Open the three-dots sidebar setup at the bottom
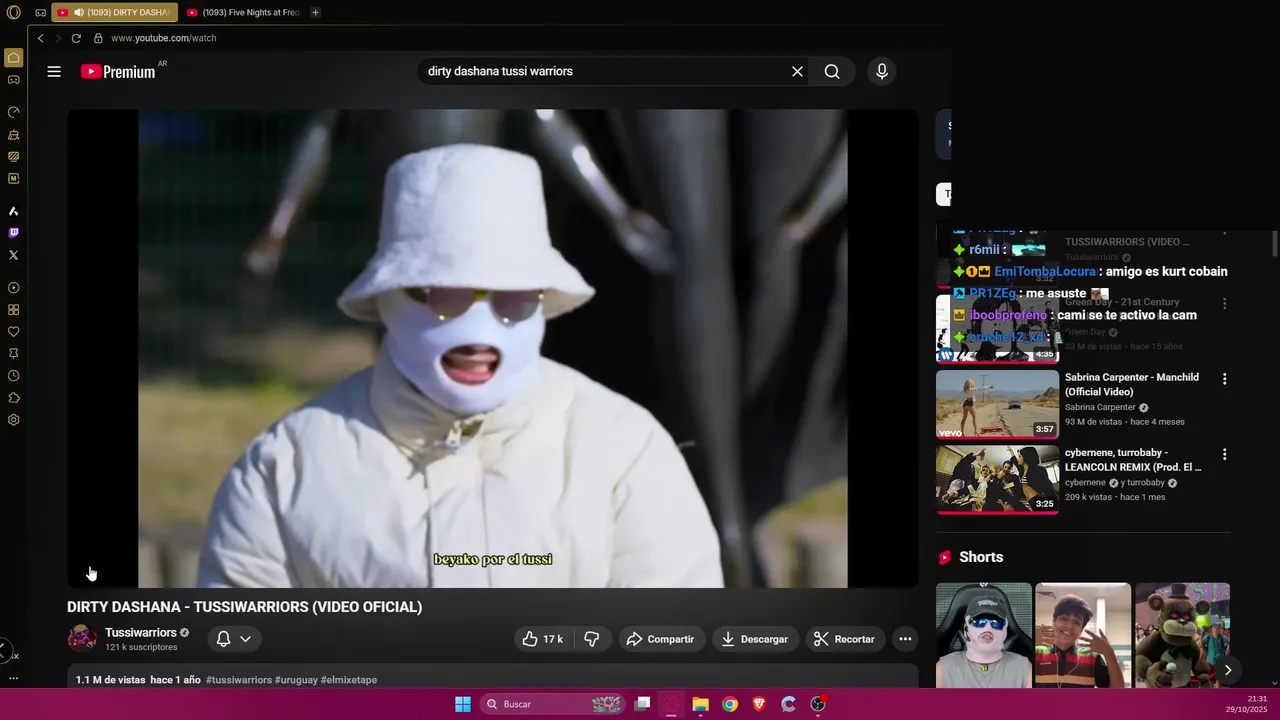 tap(14, 678)
